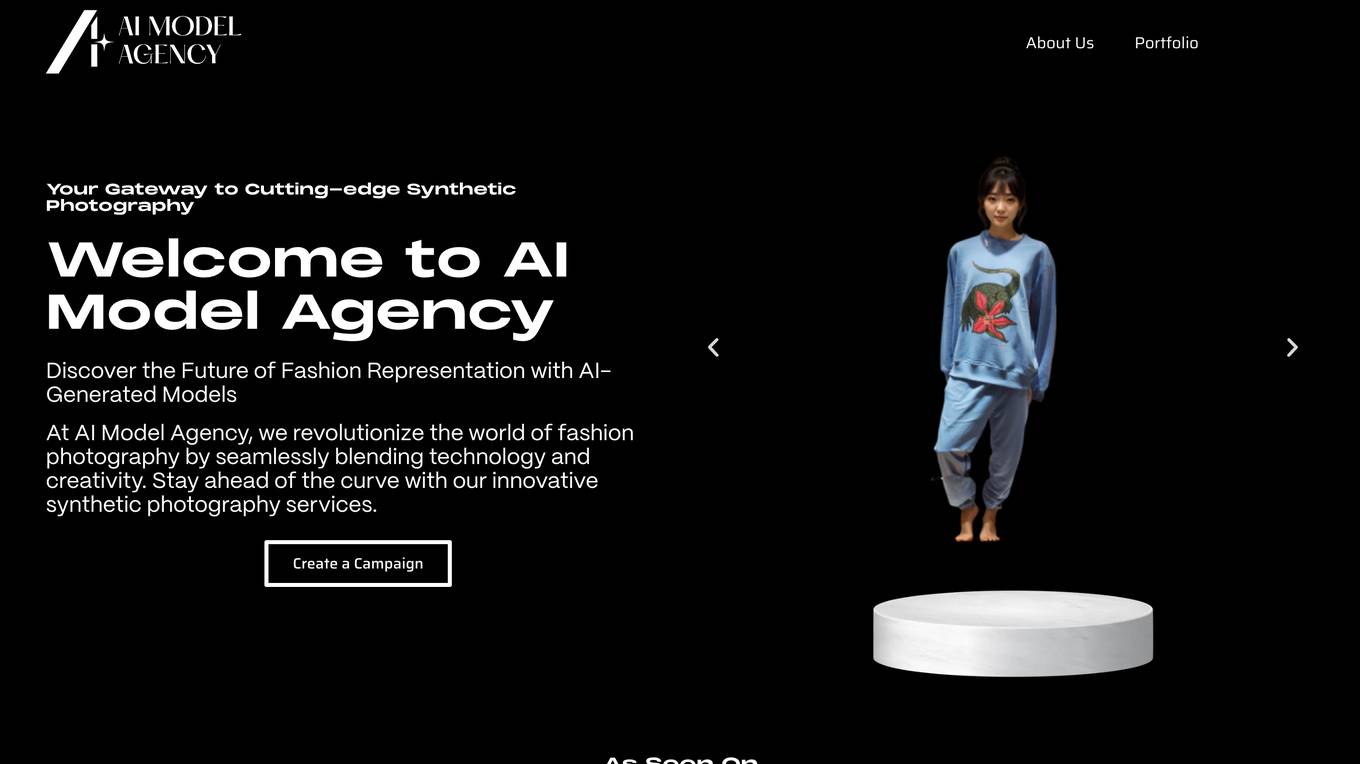This screenshot has width=1360, height=764.
Task: Open the Portfolio page
Action: [x=1166, y=43]
